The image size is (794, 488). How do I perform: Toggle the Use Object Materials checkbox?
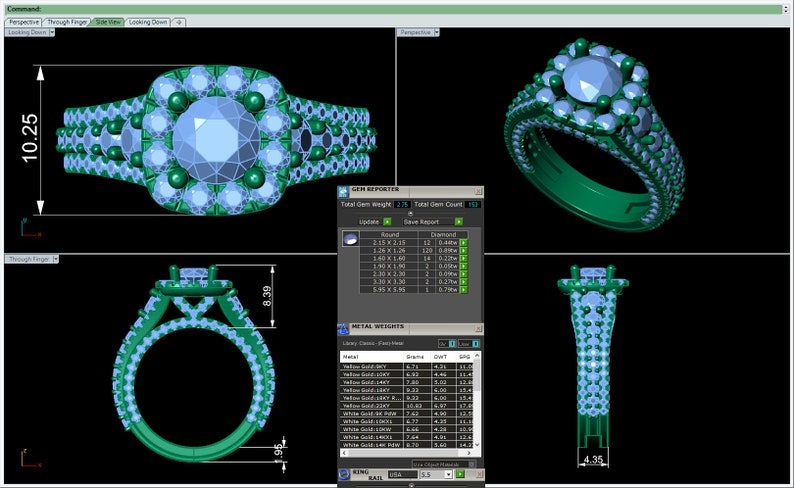(x=471, y=464)
